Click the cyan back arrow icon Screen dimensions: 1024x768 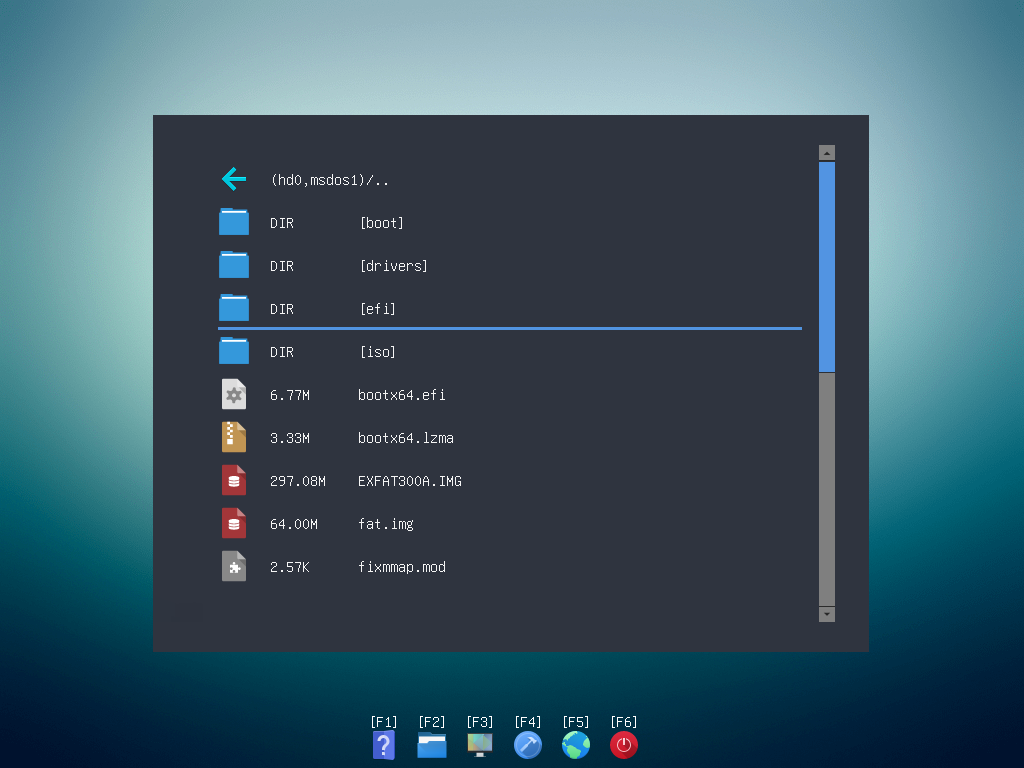coord(234,179)
